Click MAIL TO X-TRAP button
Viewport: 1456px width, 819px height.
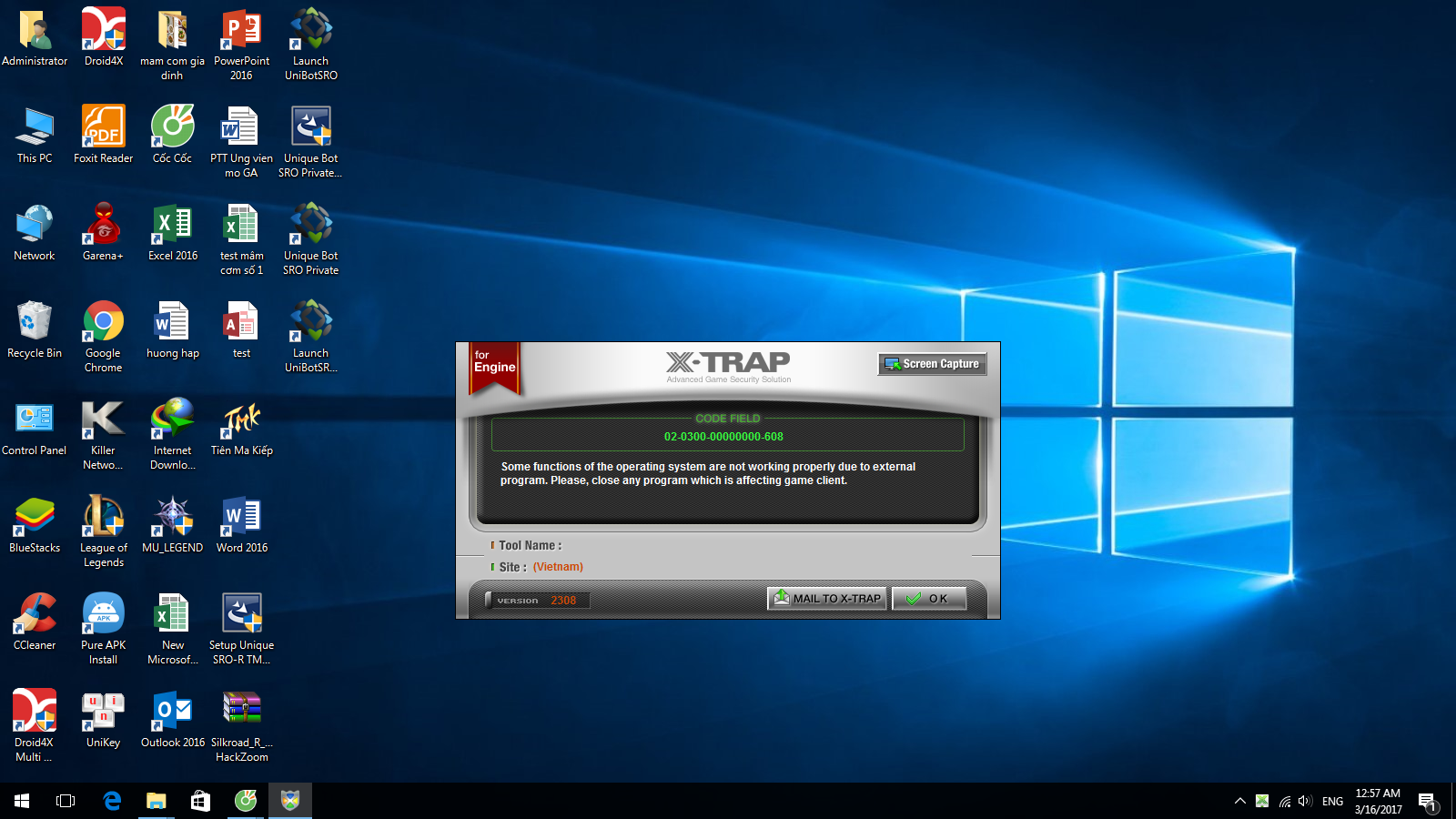(x=827, y=599)
